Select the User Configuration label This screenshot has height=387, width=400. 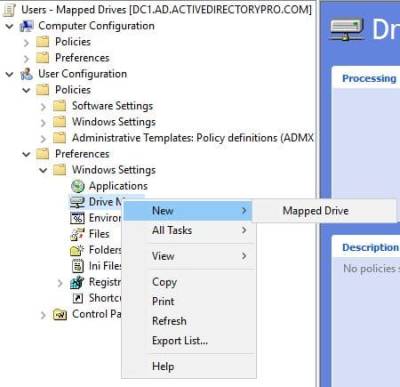[82, 74]
